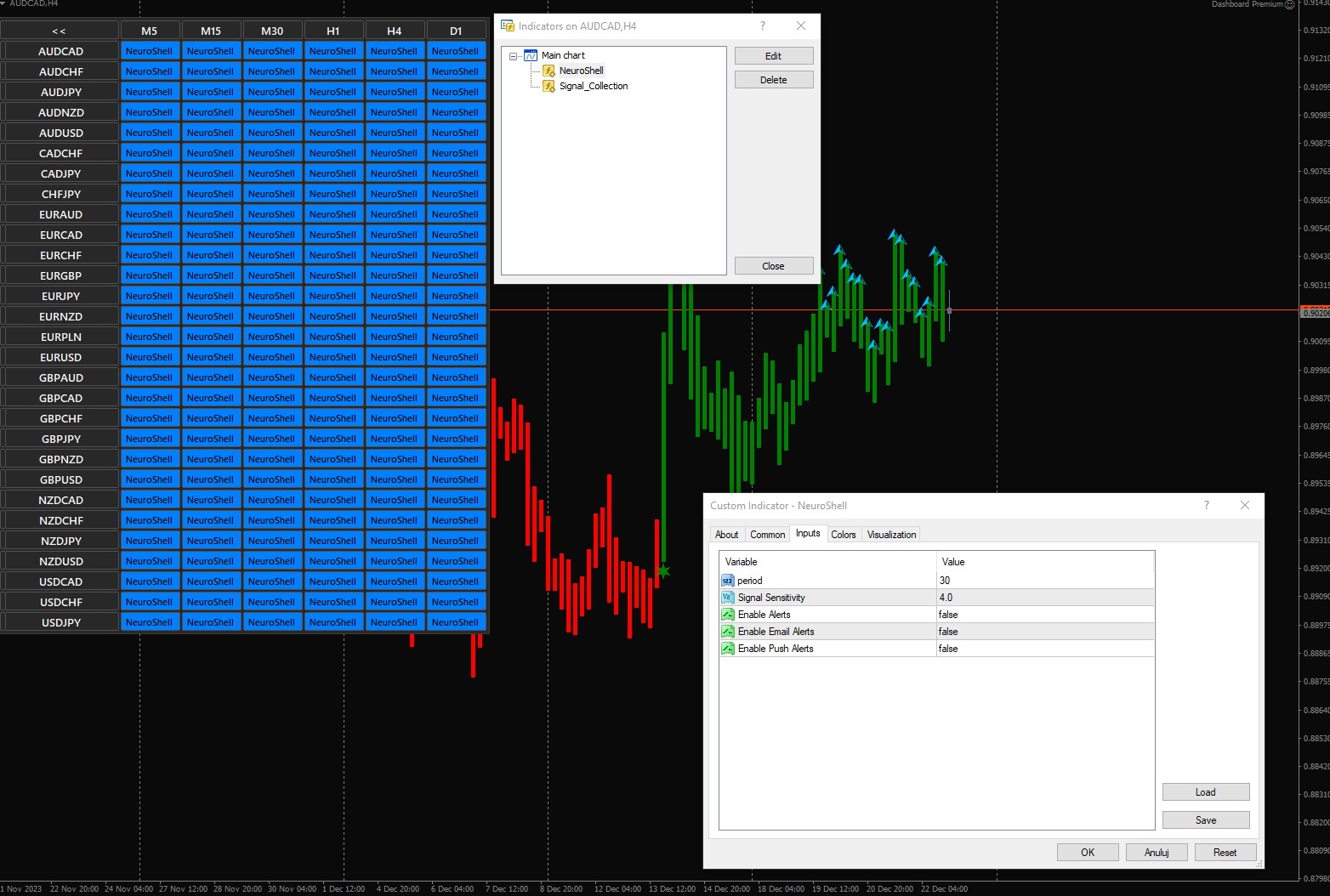Click the help question mark in the Custom Indicator dialog
Image resolution: width=1330 pixels, height=896 pixels.
click(x=1206, y=505)
